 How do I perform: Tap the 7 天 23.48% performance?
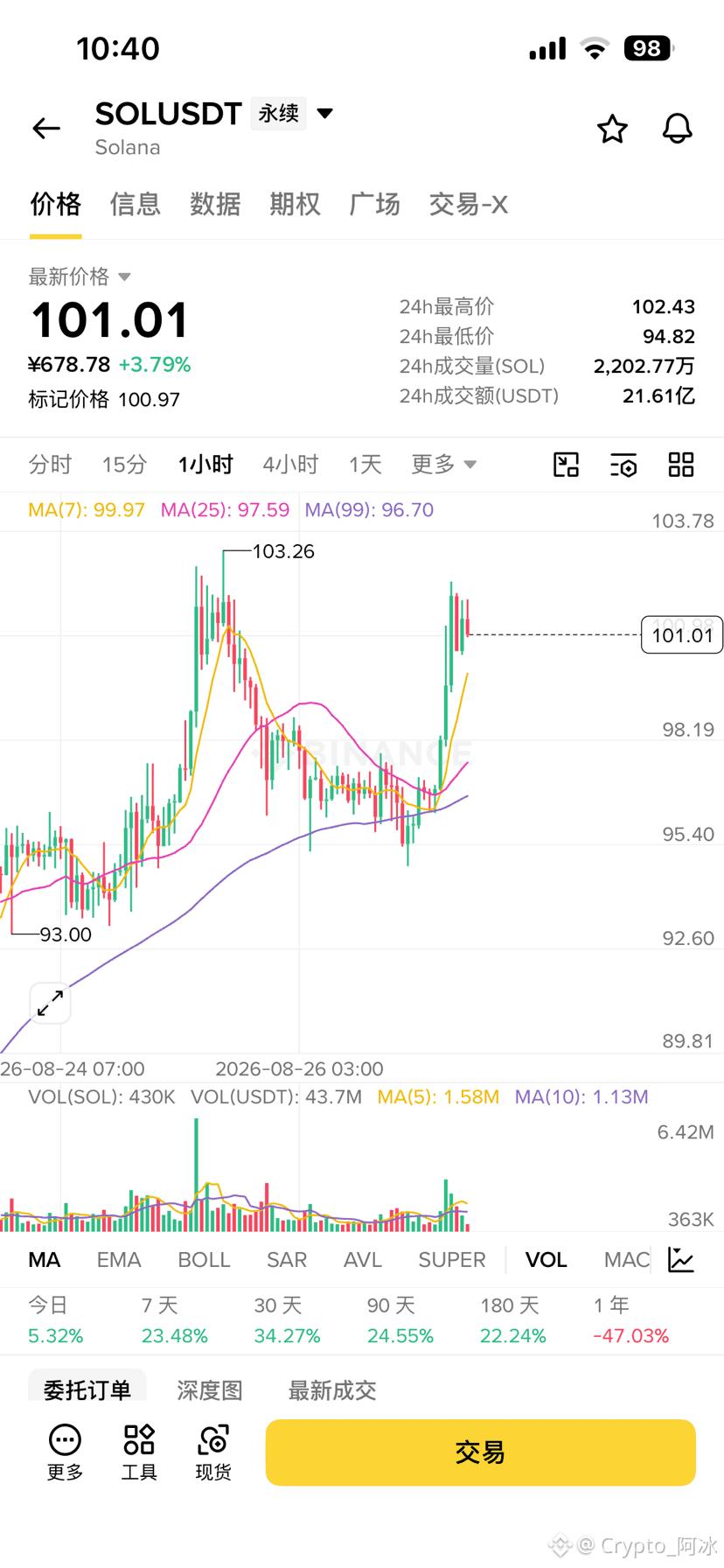click(x=175, y=1320)
